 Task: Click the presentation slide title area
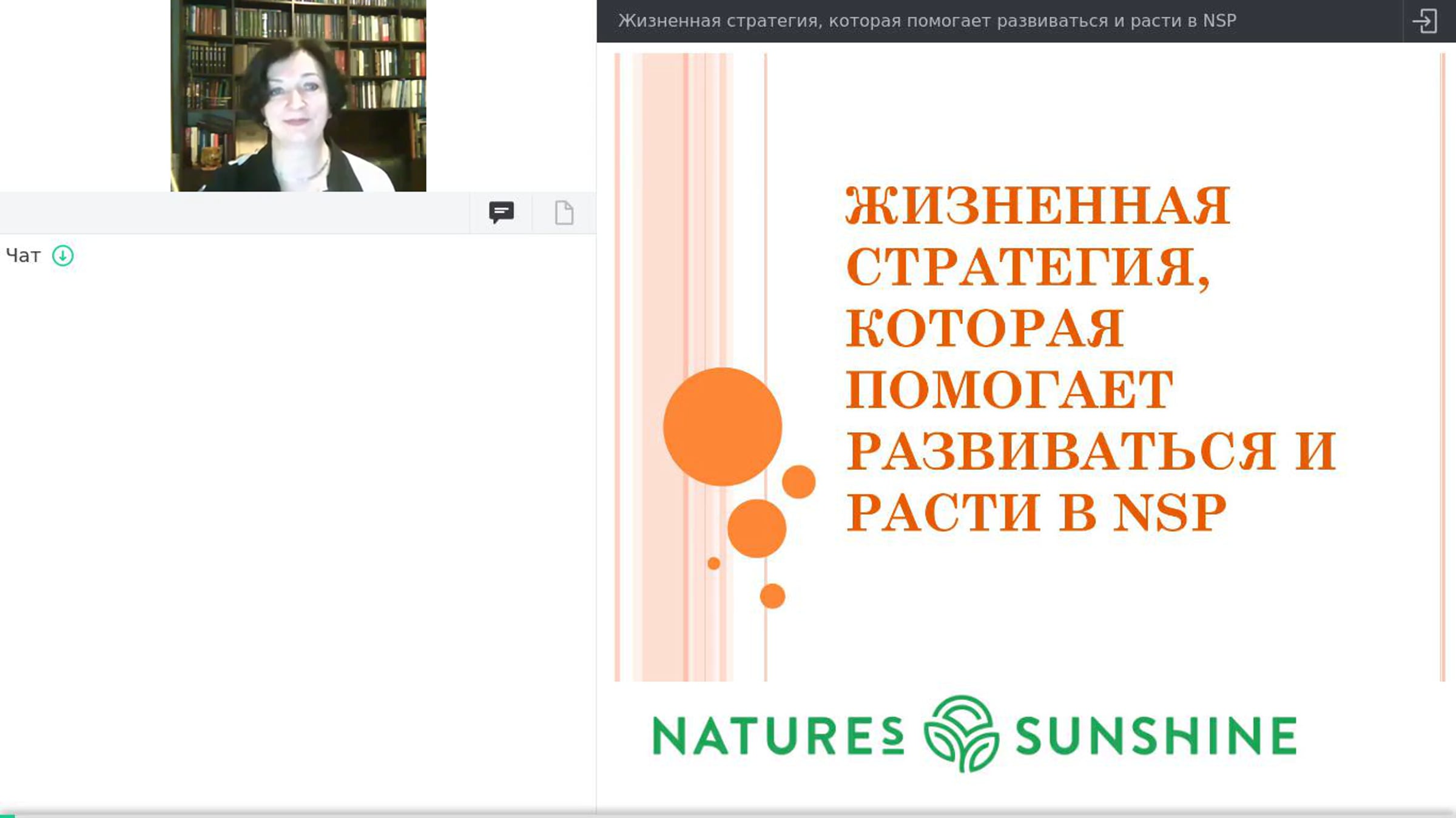(1091, 359)
